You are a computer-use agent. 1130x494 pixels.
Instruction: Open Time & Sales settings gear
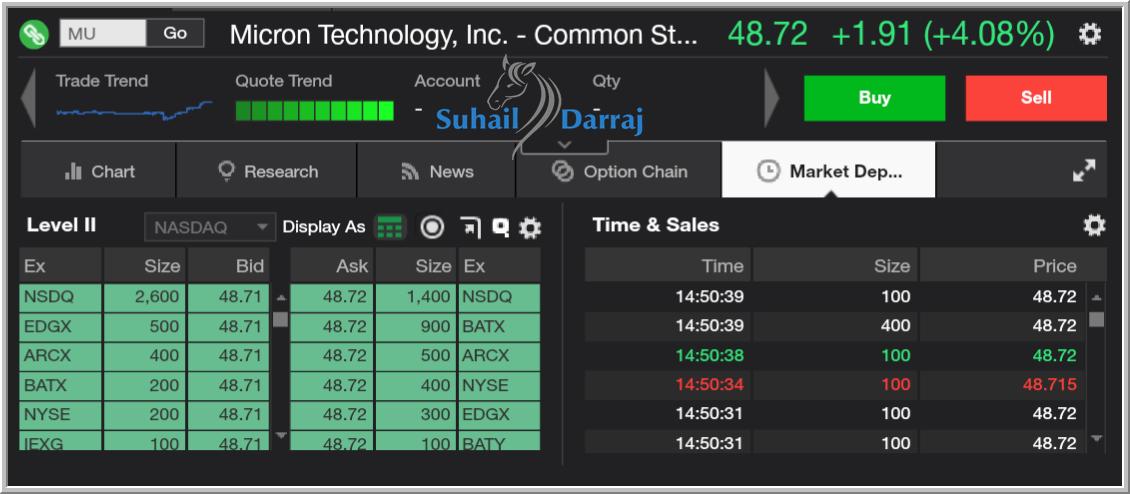point(1094,226)
